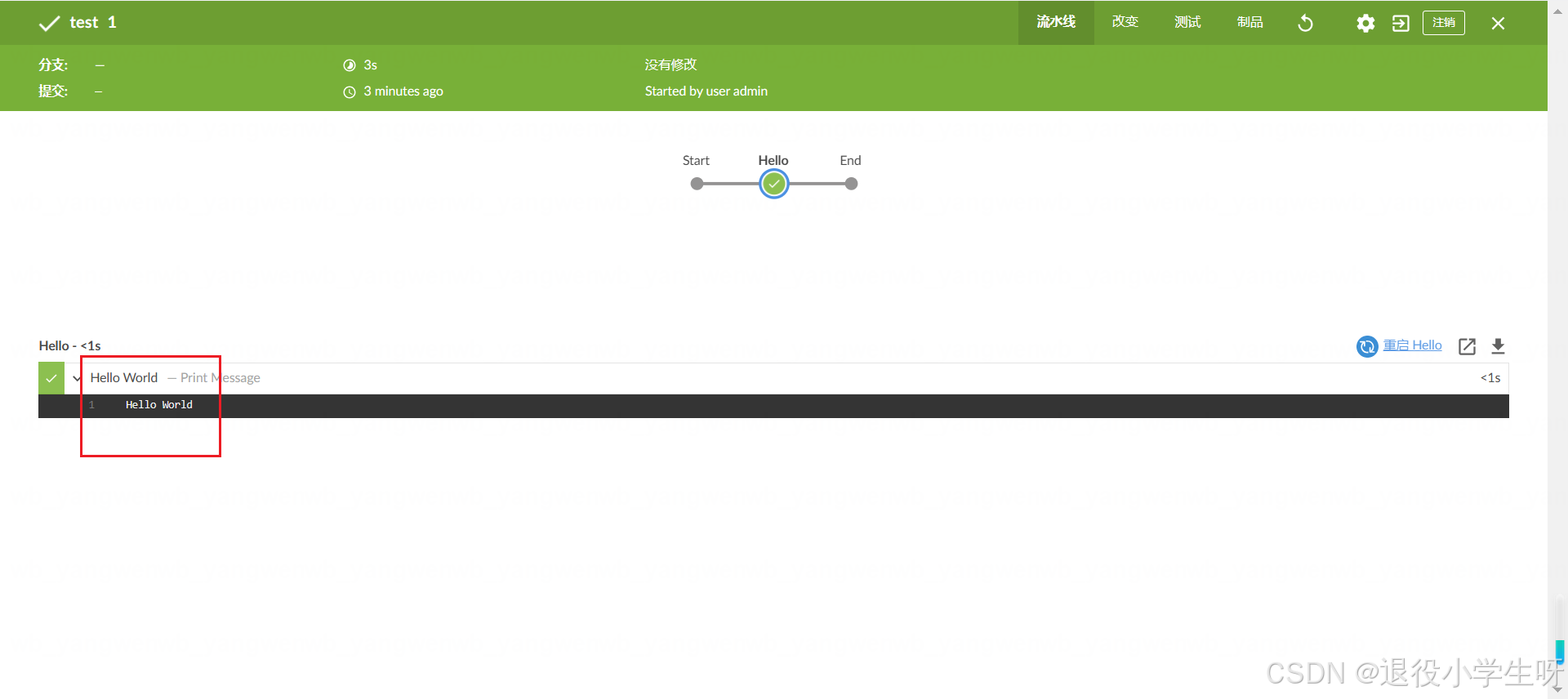Viewport: 1568px width, 699px height.
Task: Click the 分支 label
Action: click(53, 65)
